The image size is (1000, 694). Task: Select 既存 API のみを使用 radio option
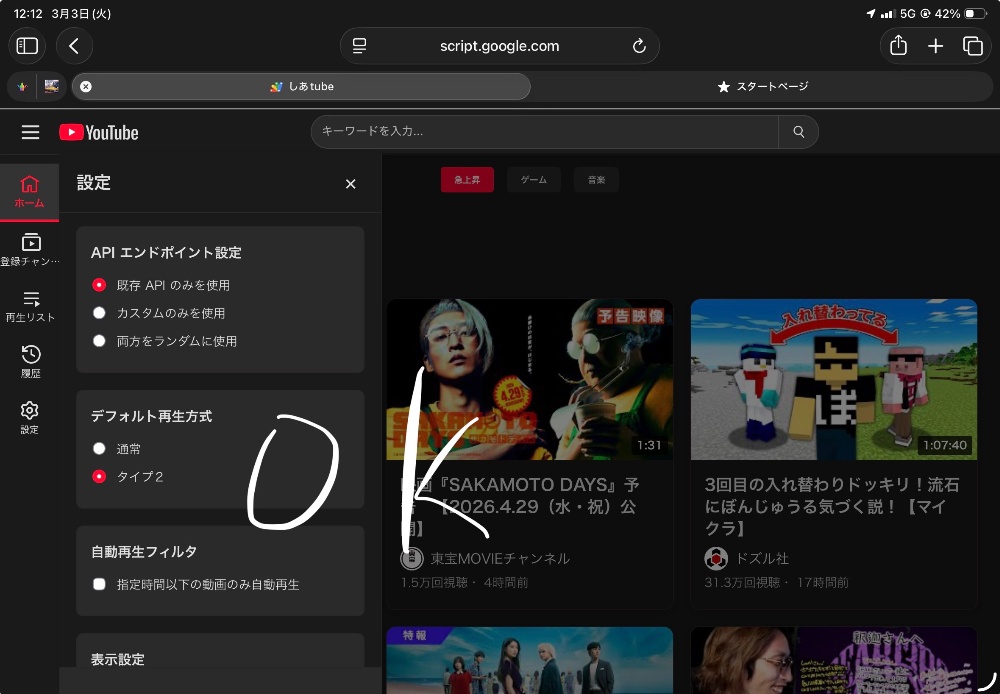(99, 285)
